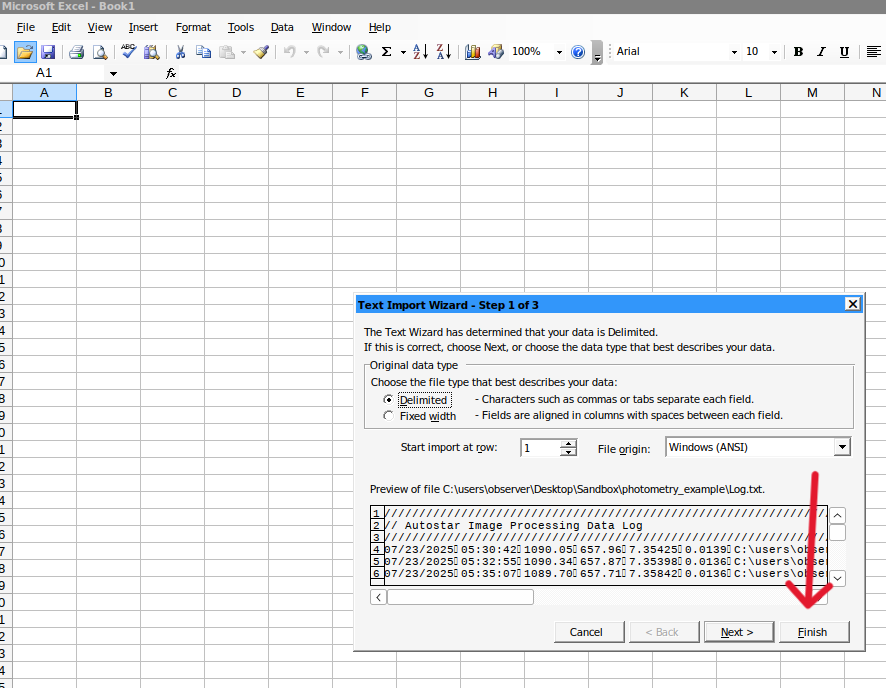Decrease Start import at row value

point(568,452)
